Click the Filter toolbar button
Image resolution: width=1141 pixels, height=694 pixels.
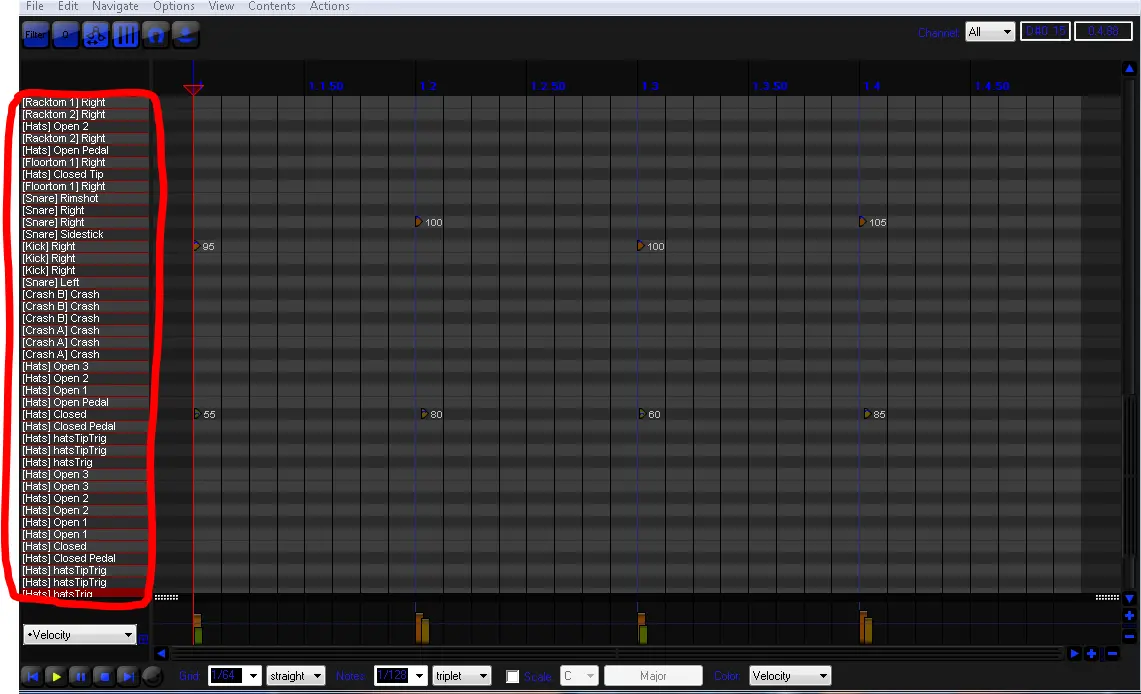coord(36,35)
